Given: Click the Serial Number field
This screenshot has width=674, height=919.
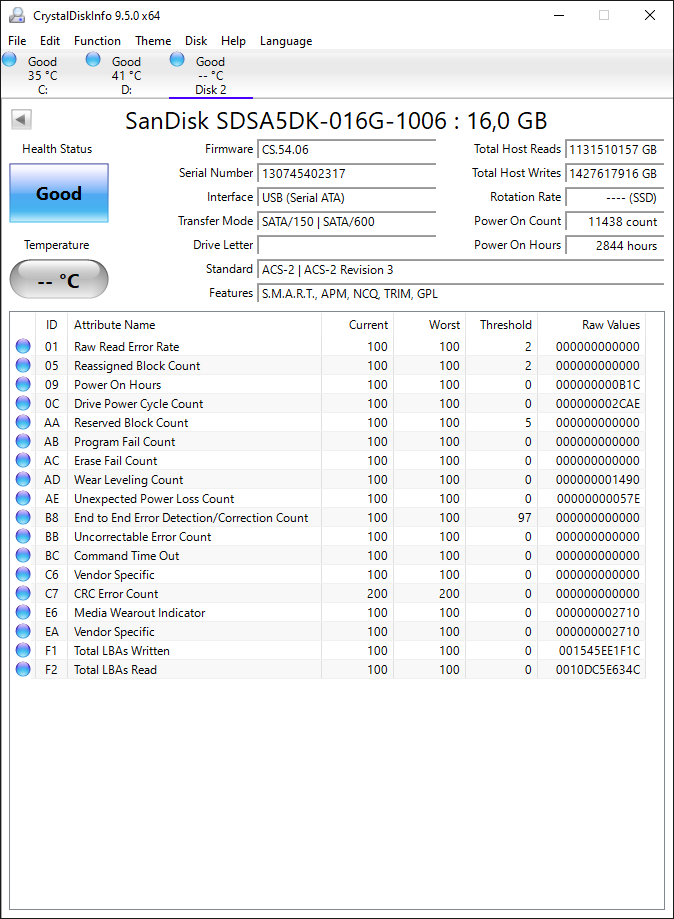Looking at the screenshot, I should 347,173.
